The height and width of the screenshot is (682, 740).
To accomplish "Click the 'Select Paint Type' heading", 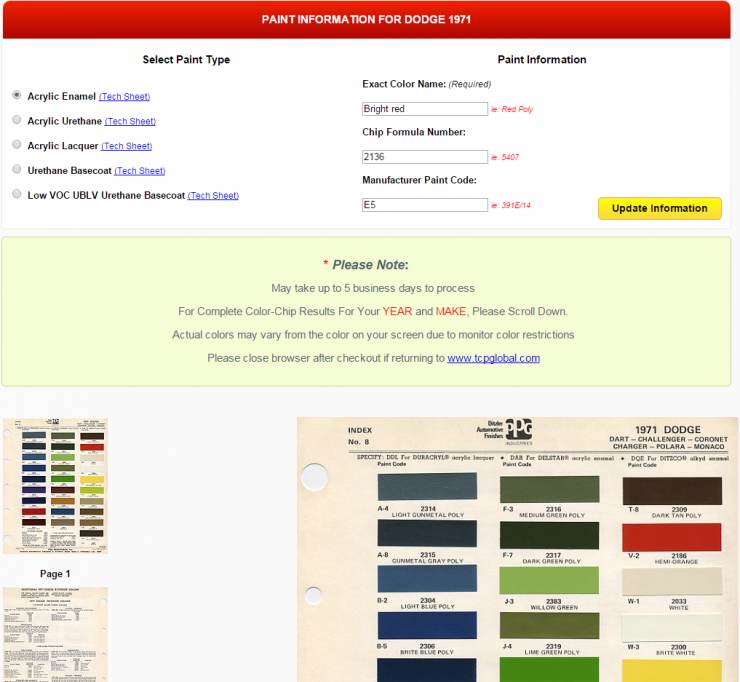I will point(186,59).
